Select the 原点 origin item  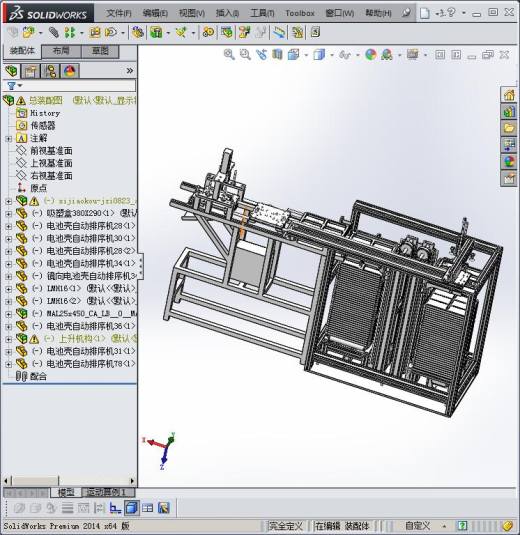38,188
